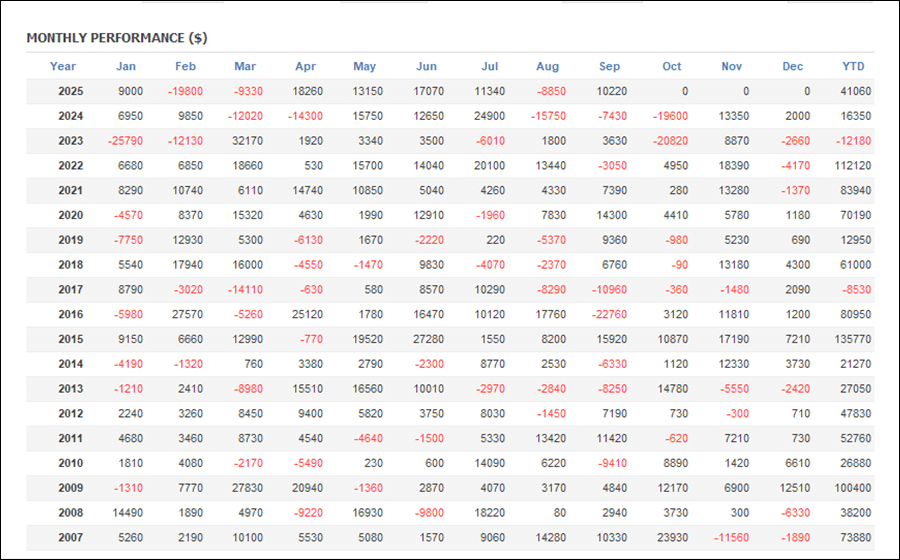Select the 2009 YTD total 100400
Screen dimensions: 900x560
[x=850, y=488]
